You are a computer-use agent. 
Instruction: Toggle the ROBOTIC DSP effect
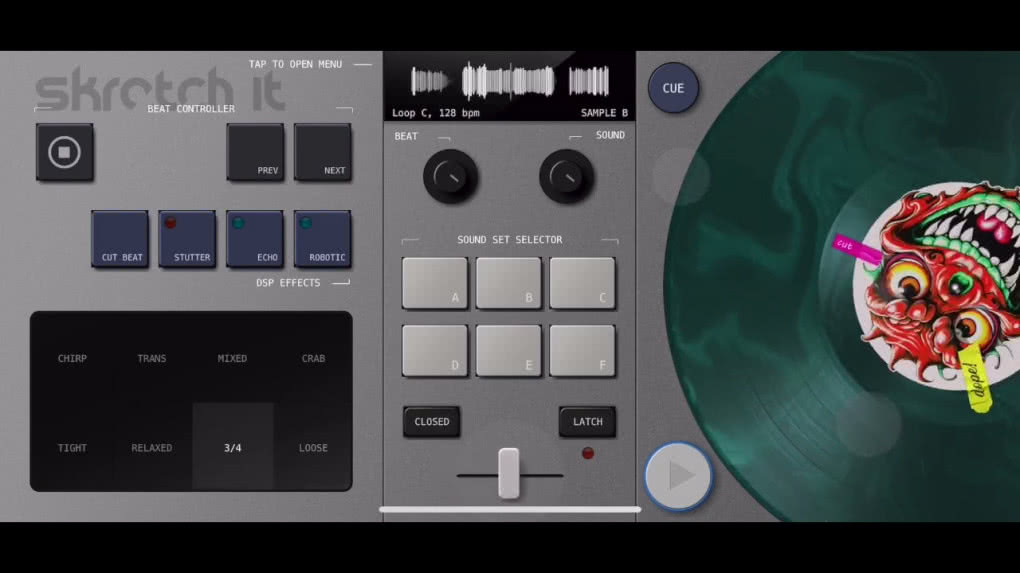(x=323, y=239)
